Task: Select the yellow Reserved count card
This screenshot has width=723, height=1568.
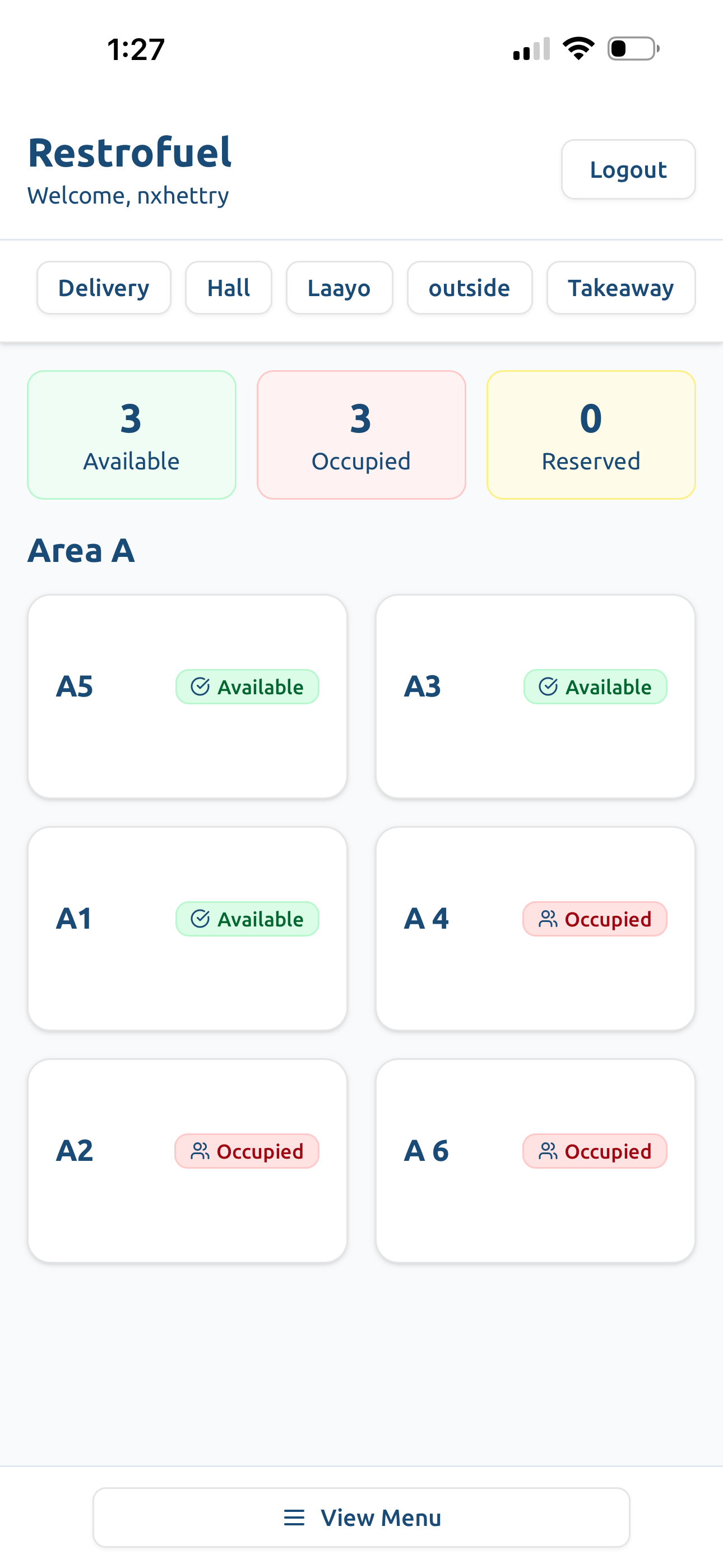Action: (591, 435)
